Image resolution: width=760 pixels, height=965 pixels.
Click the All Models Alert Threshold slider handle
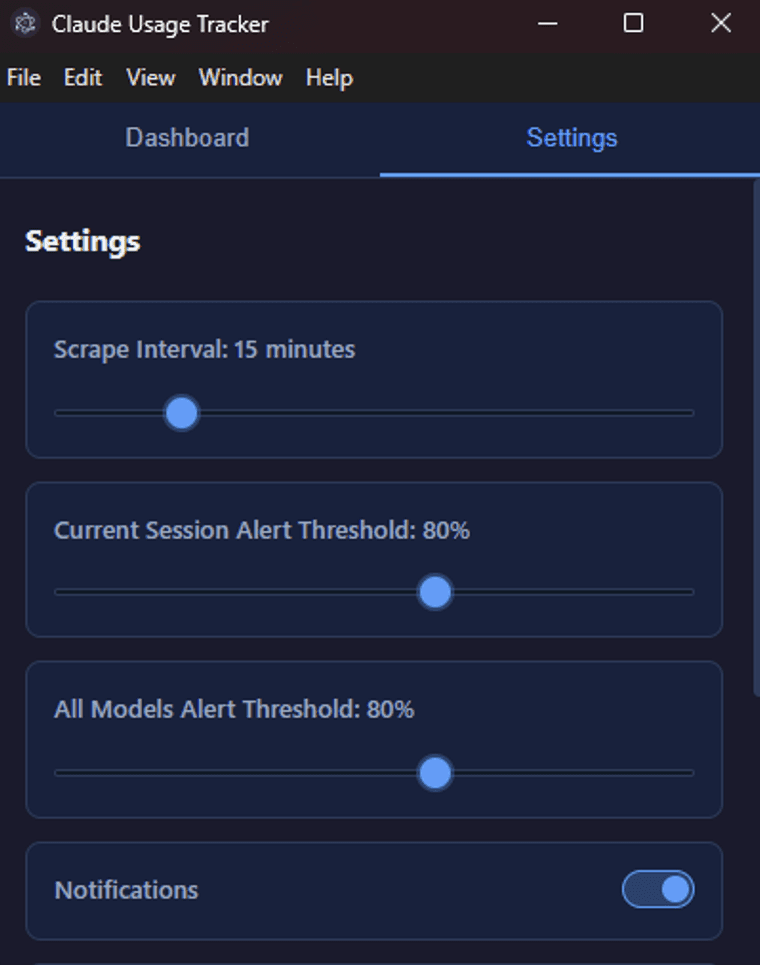click(434, 773)
